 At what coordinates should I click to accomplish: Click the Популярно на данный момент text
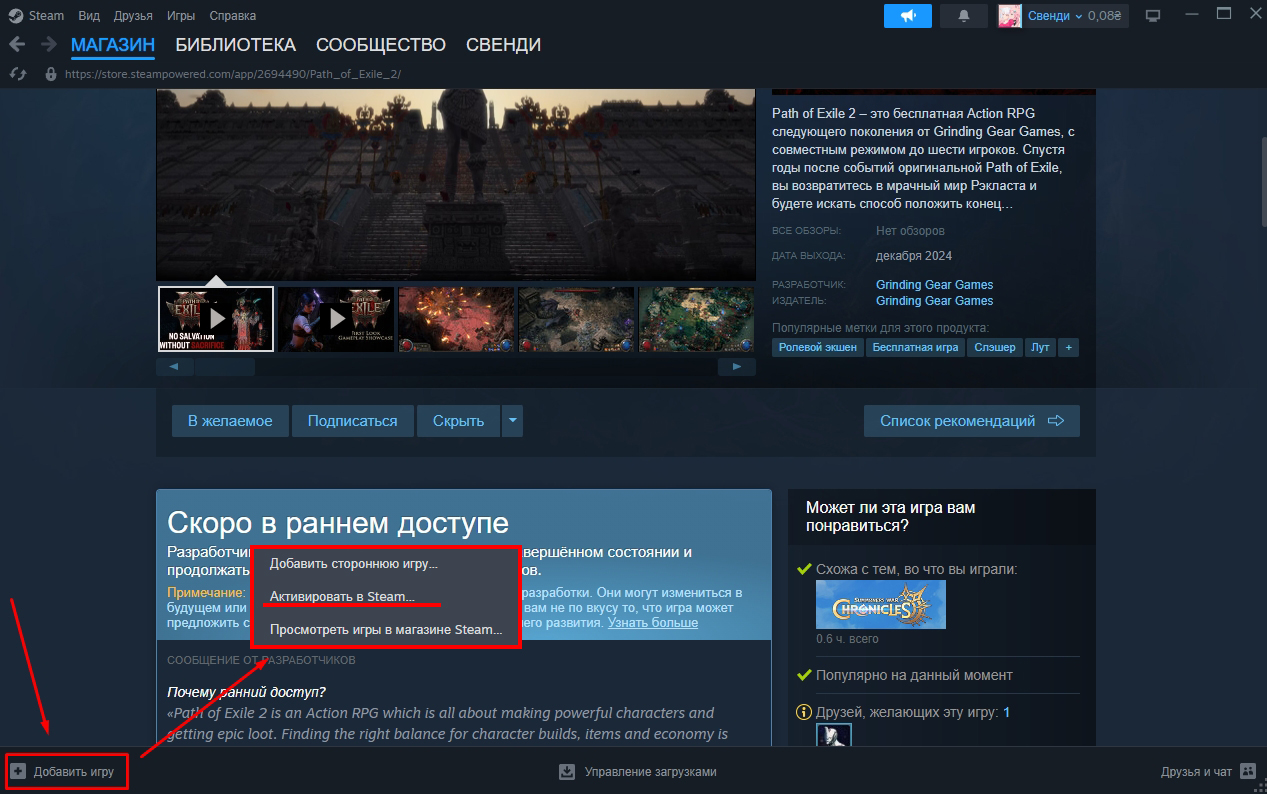(x=914, y=675)
